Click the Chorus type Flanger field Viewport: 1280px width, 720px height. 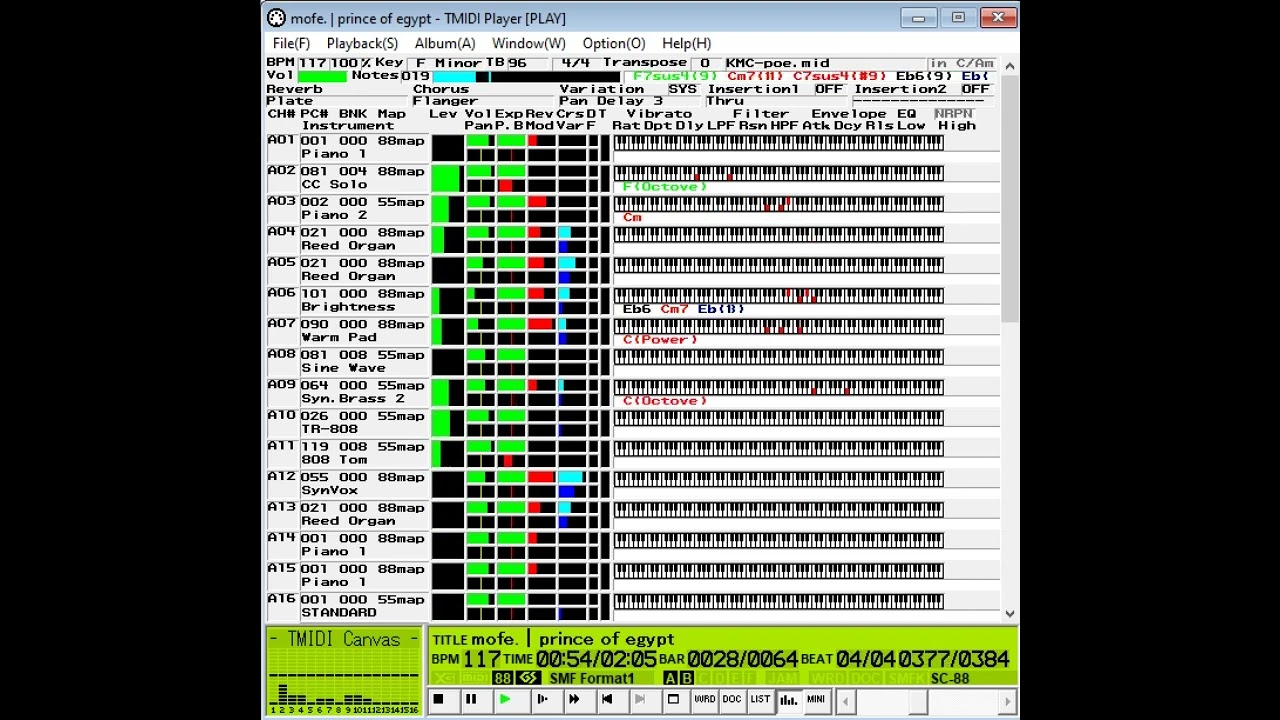coord(484,101)
